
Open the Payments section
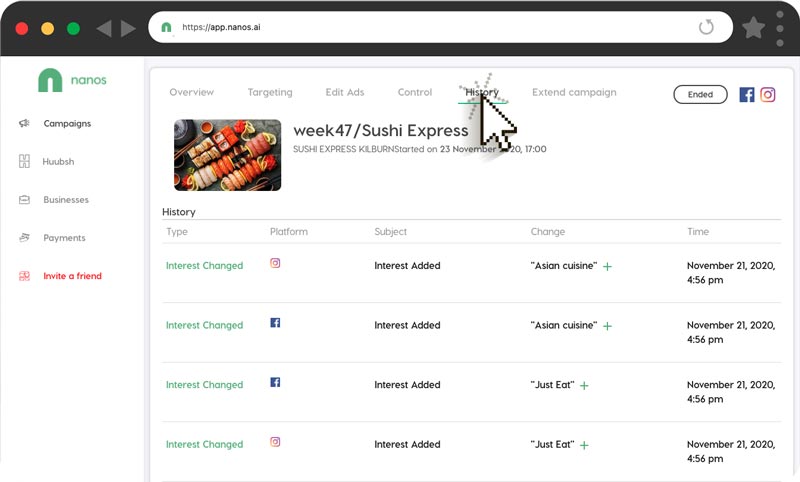coord(64,238)
